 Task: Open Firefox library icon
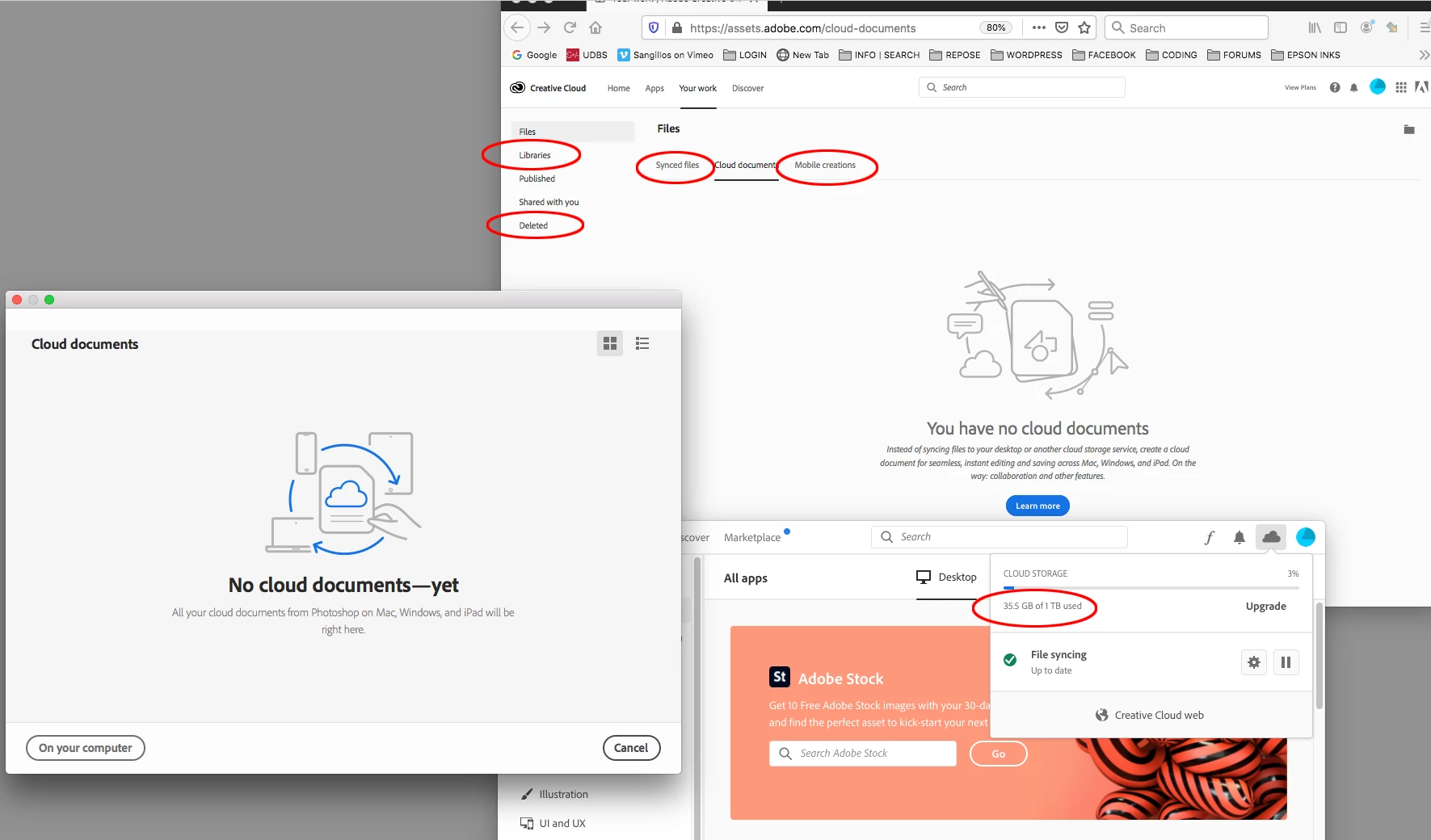pos(1315,27)
